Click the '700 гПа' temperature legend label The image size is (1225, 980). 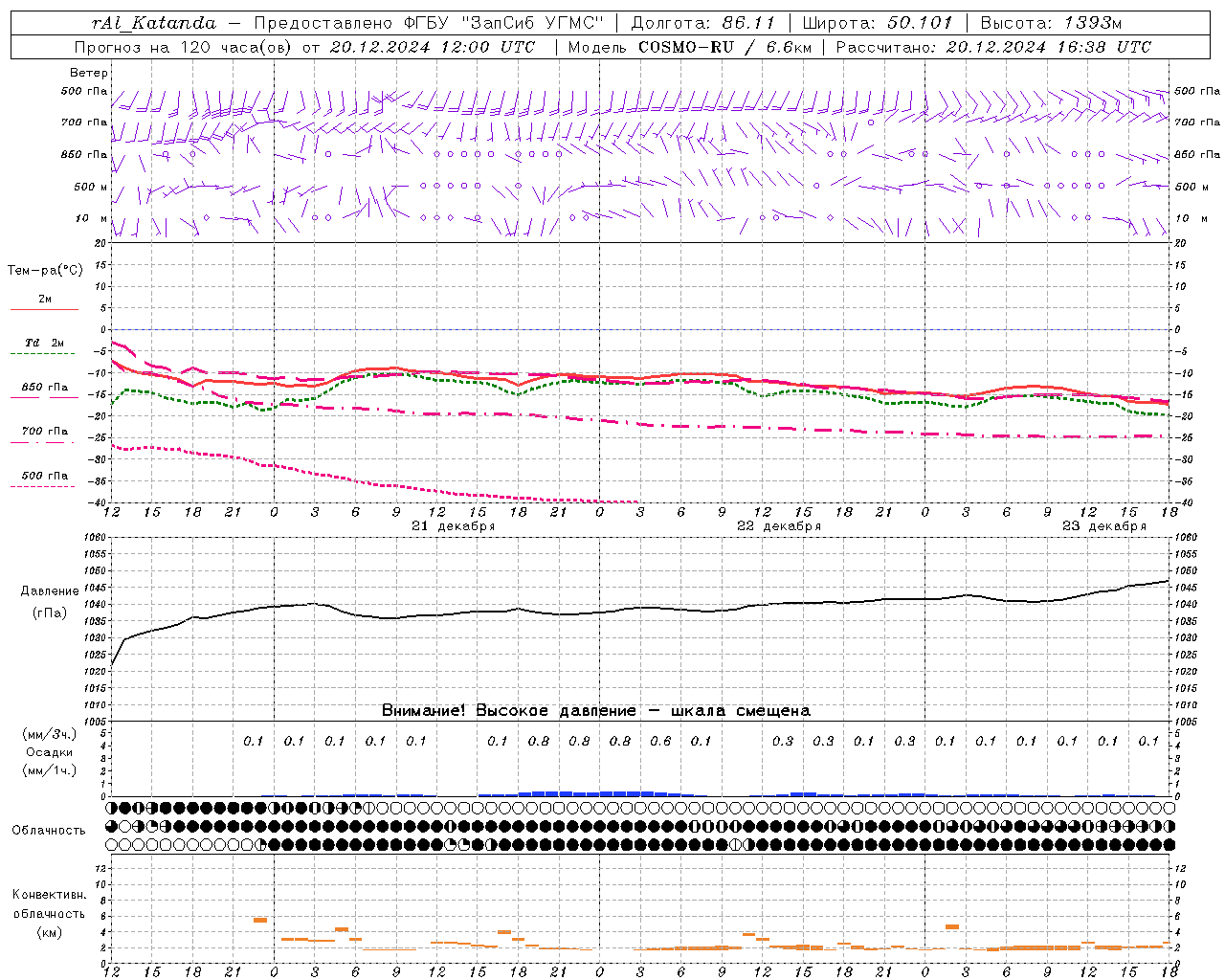tap(45, 432)
